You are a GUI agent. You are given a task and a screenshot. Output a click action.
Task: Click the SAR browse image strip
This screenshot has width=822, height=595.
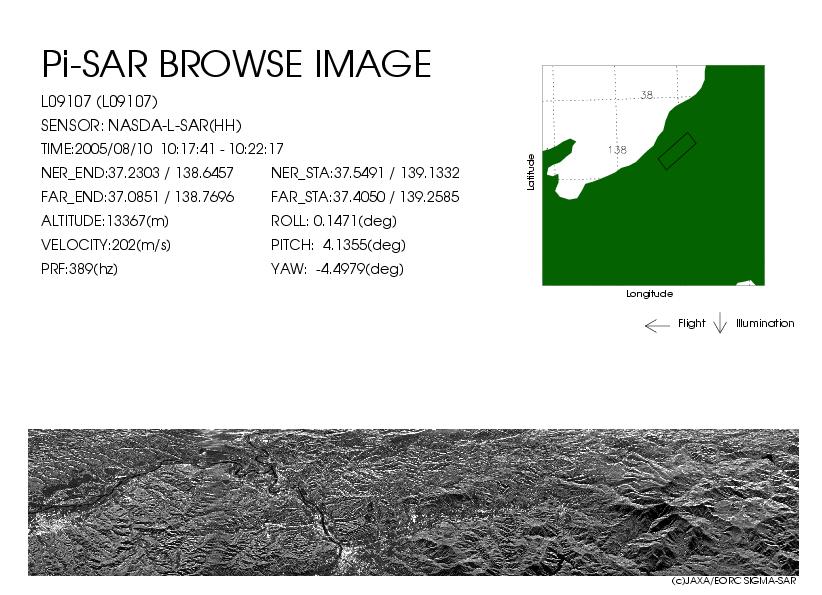tap(414, 502)
